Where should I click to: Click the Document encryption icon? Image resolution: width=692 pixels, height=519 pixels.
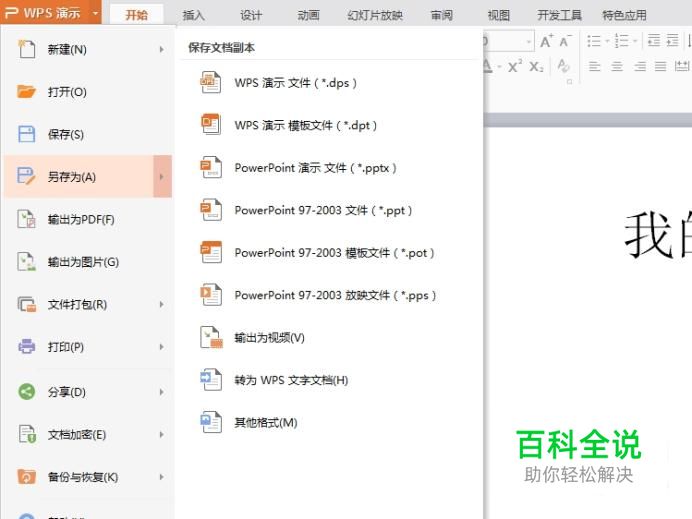point(26,434)
